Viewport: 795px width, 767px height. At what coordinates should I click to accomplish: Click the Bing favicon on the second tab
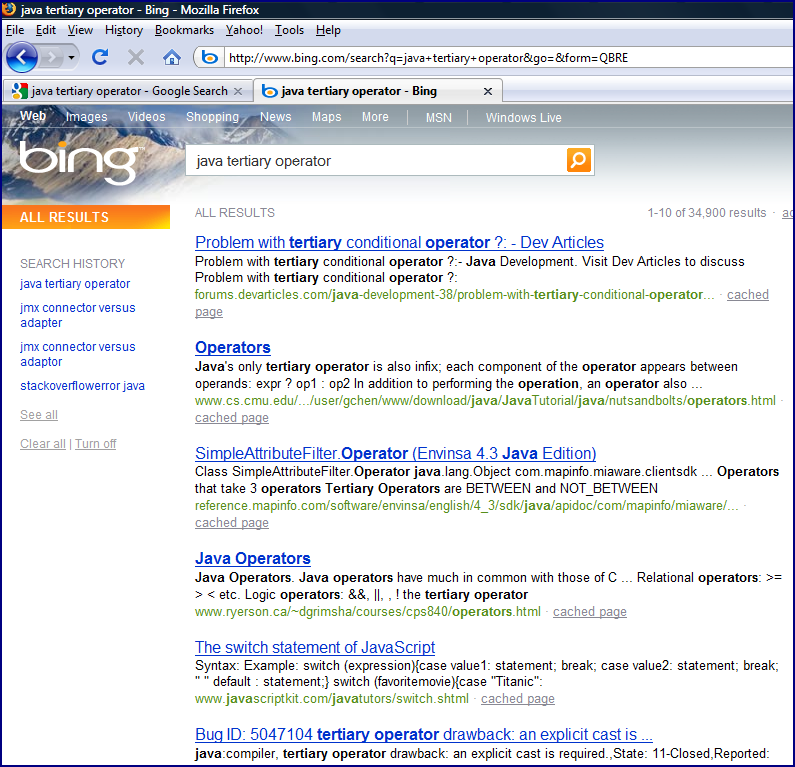pyautogui.click(x=269, y=91)
